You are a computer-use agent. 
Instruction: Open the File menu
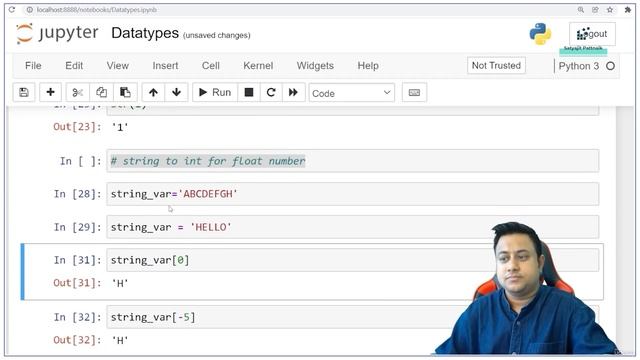tap(33, 66)
